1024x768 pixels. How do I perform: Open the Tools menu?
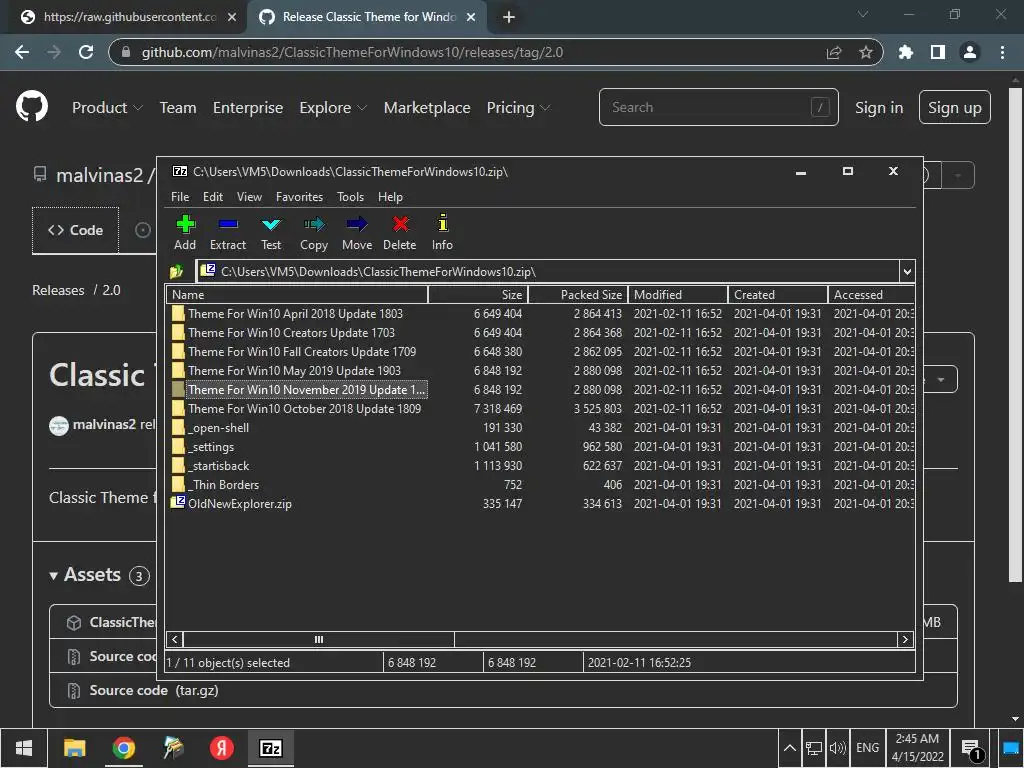click(350, 197)
